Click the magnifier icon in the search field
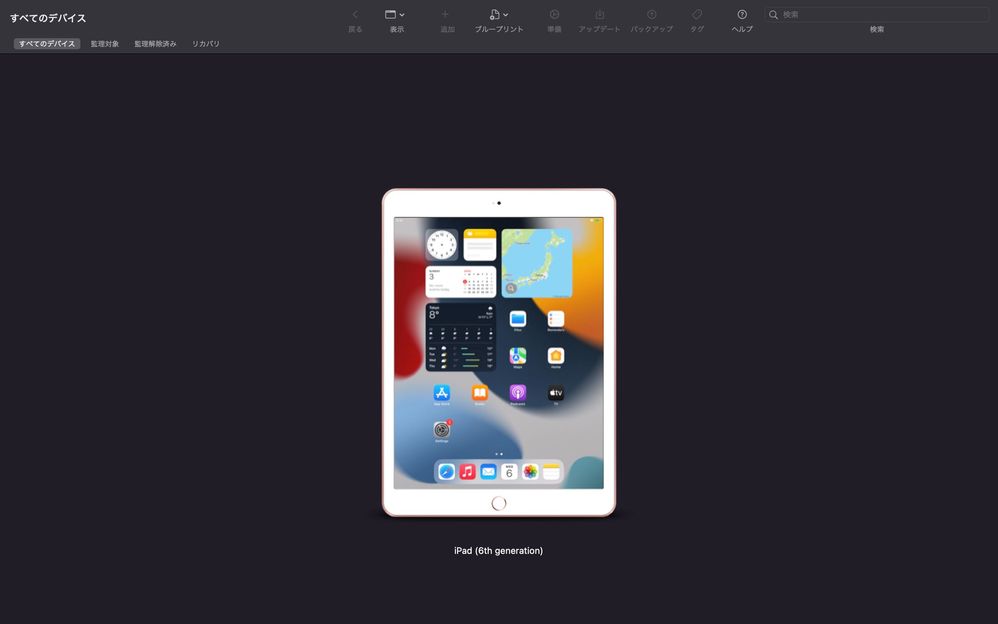 pyautogui.click(x=773, y=15)
